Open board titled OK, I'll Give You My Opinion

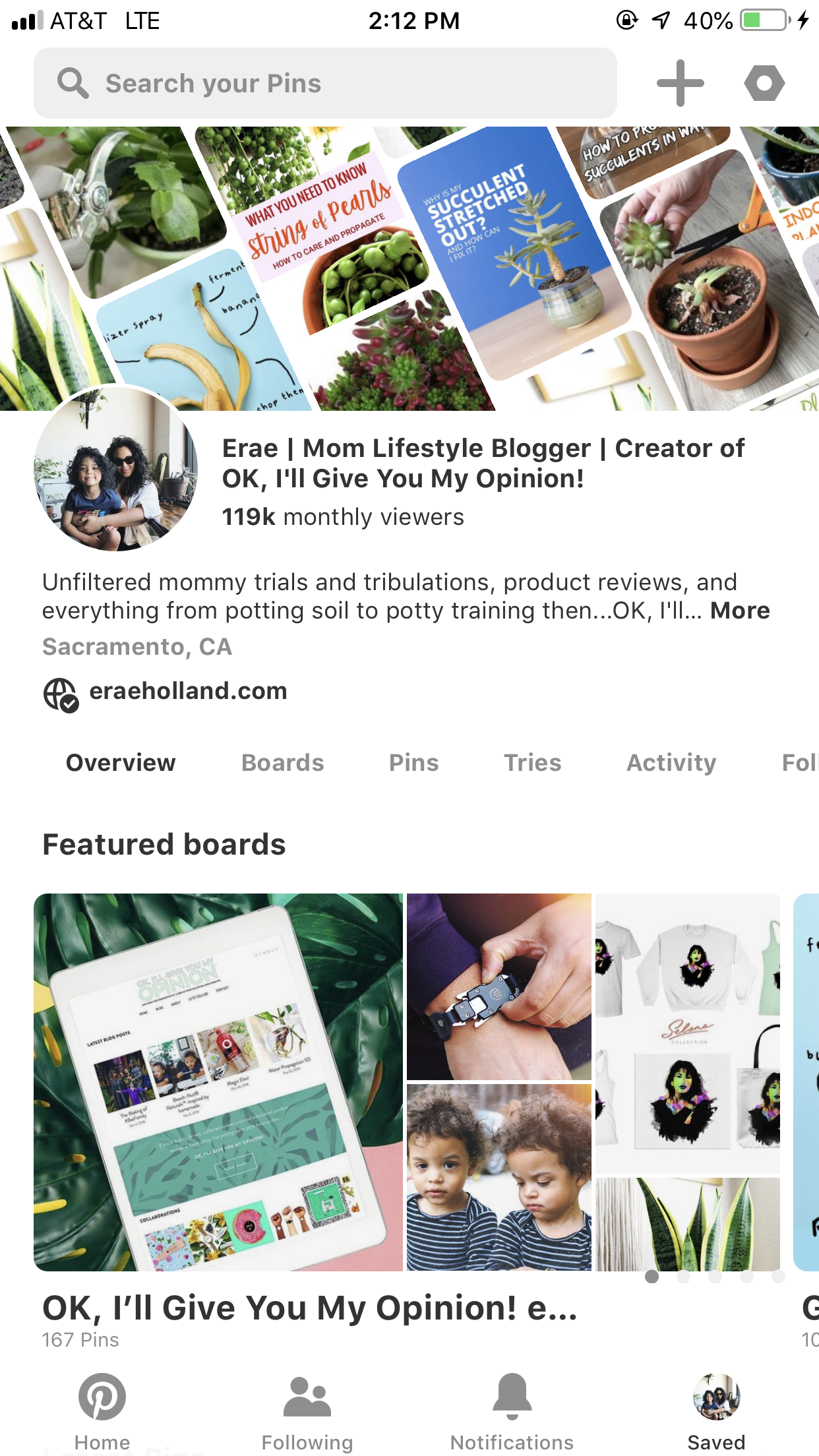(310, 1308)
